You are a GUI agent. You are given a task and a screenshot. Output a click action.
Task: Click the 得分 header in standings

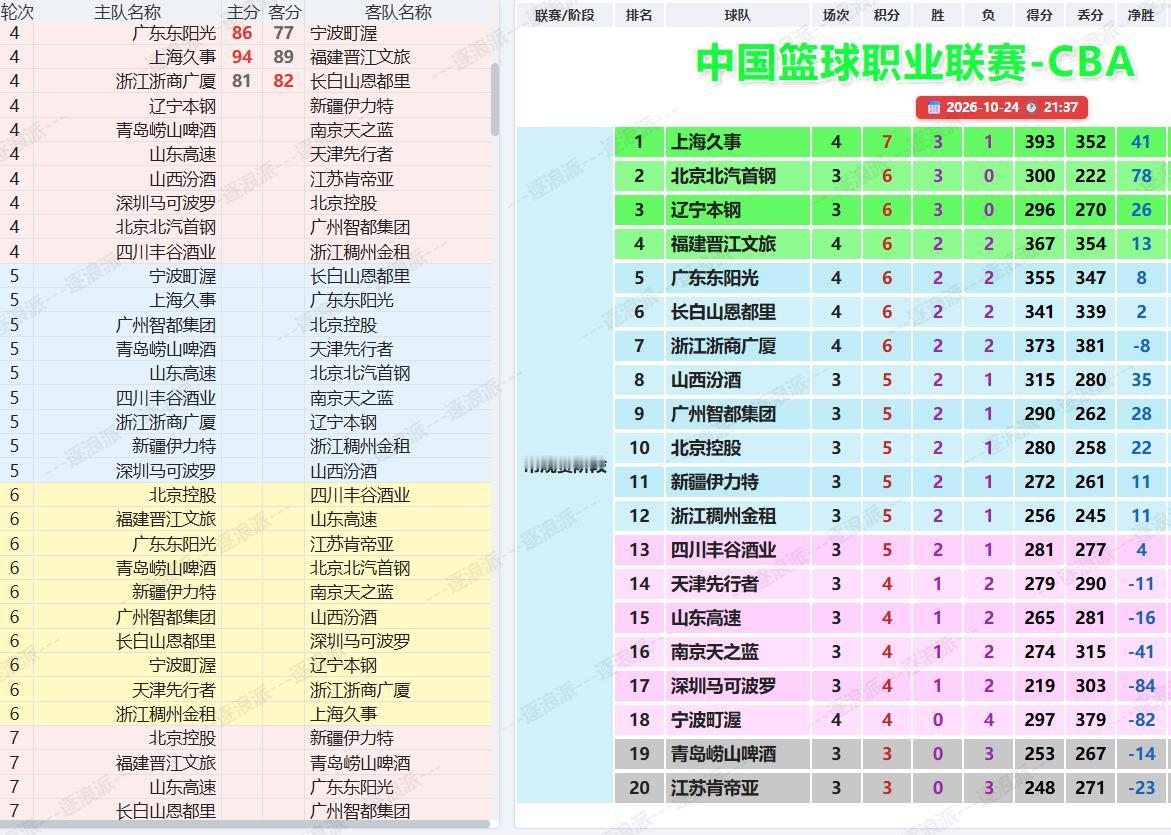point(1039,15)
